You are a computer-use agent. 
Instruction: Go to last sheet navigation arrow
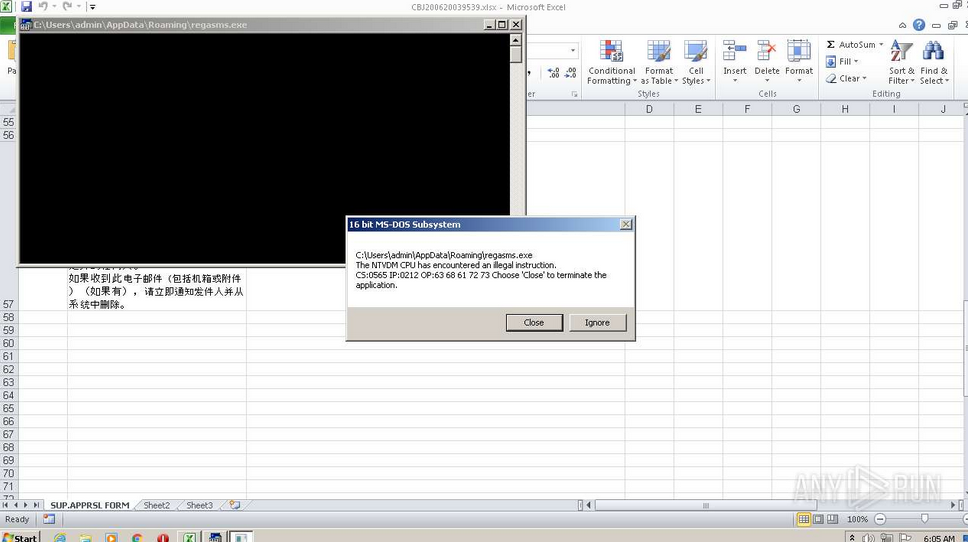click(x=36, y=505)
